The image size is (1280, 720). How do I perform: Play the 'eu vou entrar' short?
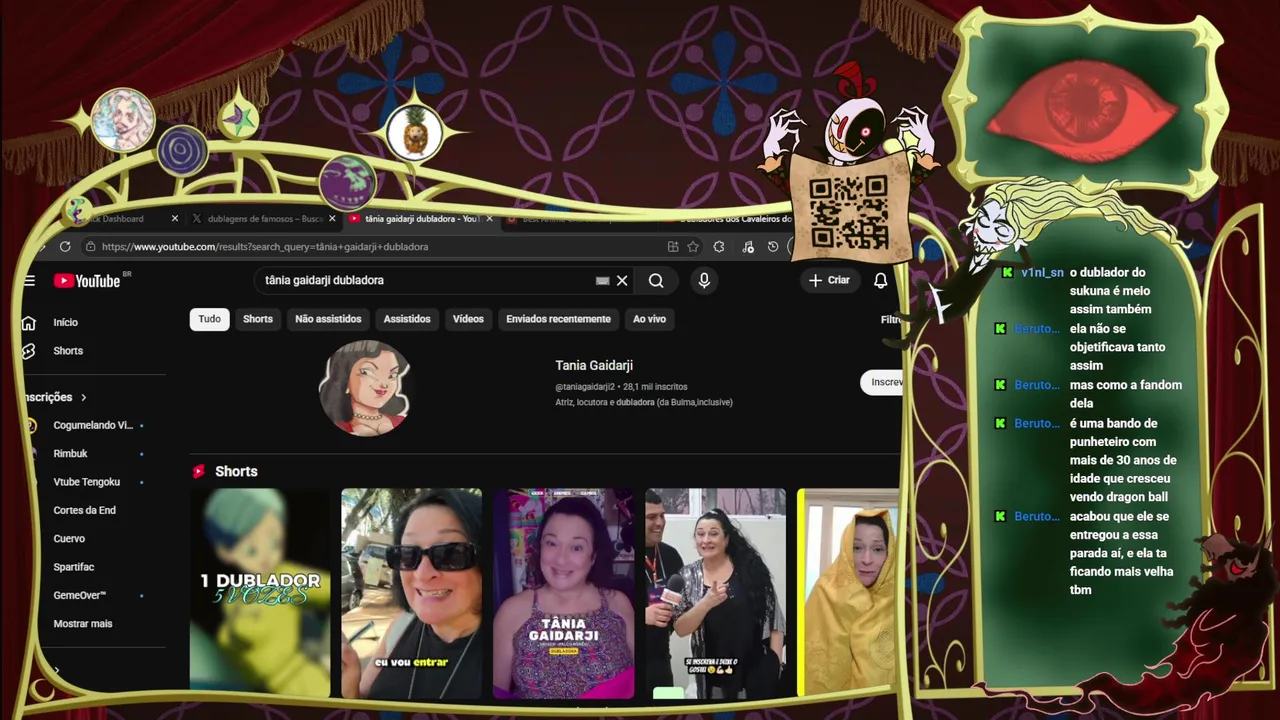coord(411,592)
